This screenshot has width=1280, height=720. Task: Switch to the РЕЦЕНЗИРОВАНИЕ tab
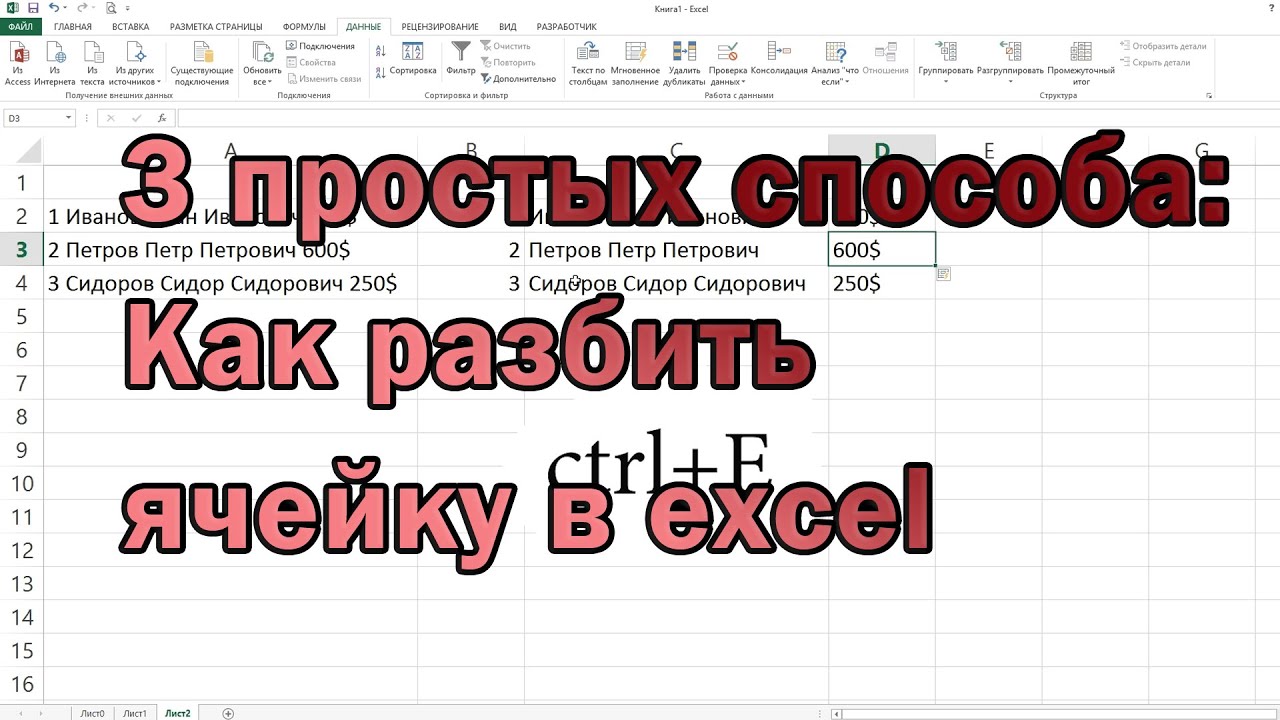[x=440, y=26]
